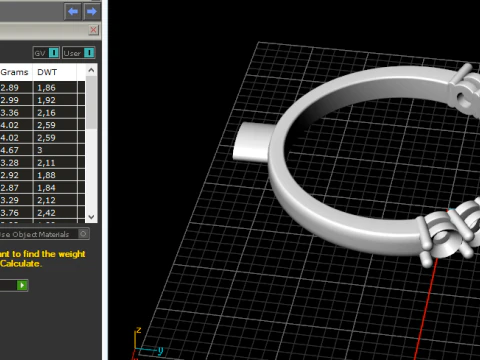The width and height of the screenshot is (480, 360).
Task: Select the 2,11 DWT cell
Action: tap(55, 163)
